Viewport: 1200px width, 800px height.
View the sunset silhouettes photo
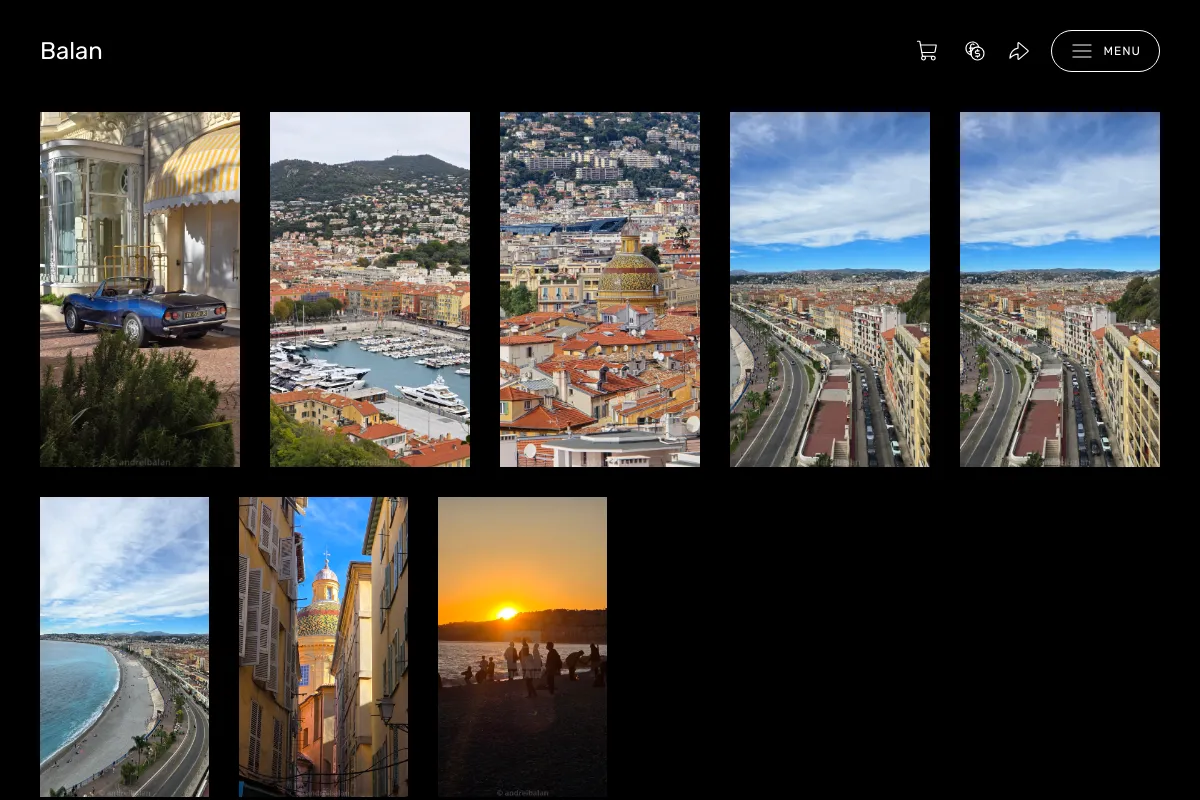[x=522, y=647]
